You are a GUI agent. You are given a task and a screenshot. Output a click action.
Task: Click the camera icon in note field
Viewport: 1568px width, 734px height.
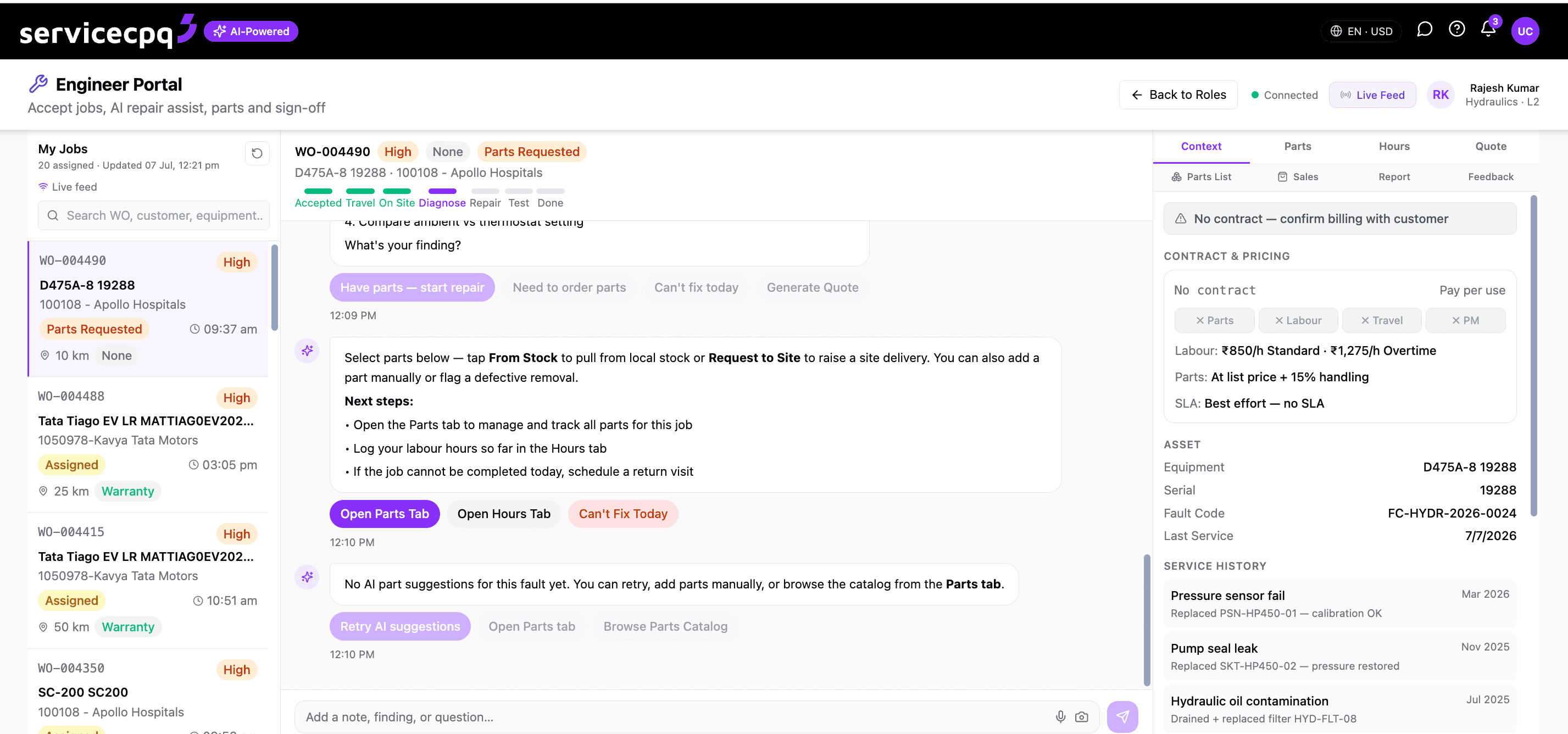[x=1082, y=716]
